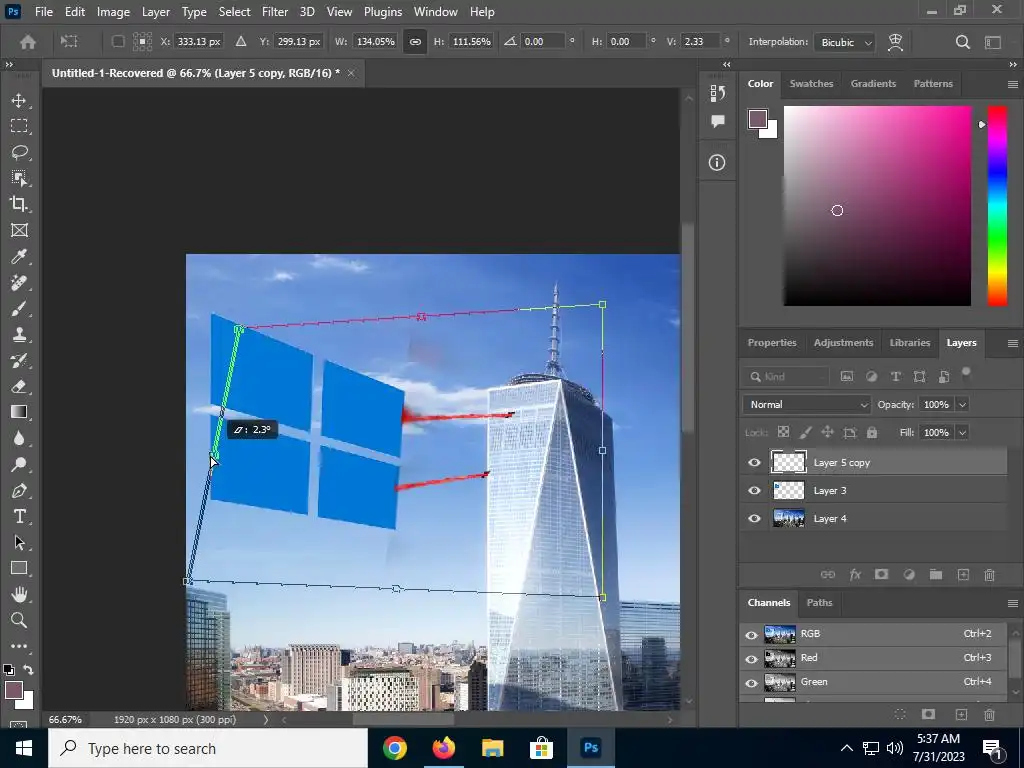Image resolution: width=1024 pixels, height=768 pixels.
Task: Select the Rectangular Marquee tool
Action: click(x=19, y=126)
